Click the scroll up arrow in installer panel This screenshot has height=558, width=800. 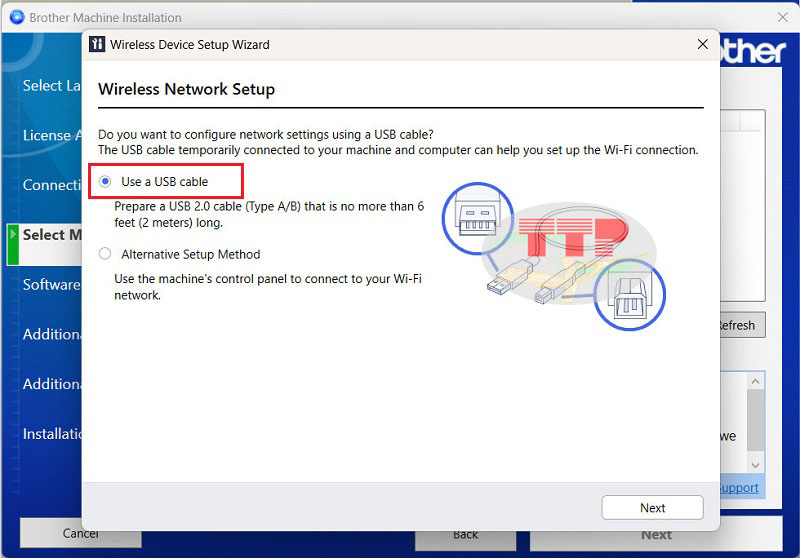point(756,382)
